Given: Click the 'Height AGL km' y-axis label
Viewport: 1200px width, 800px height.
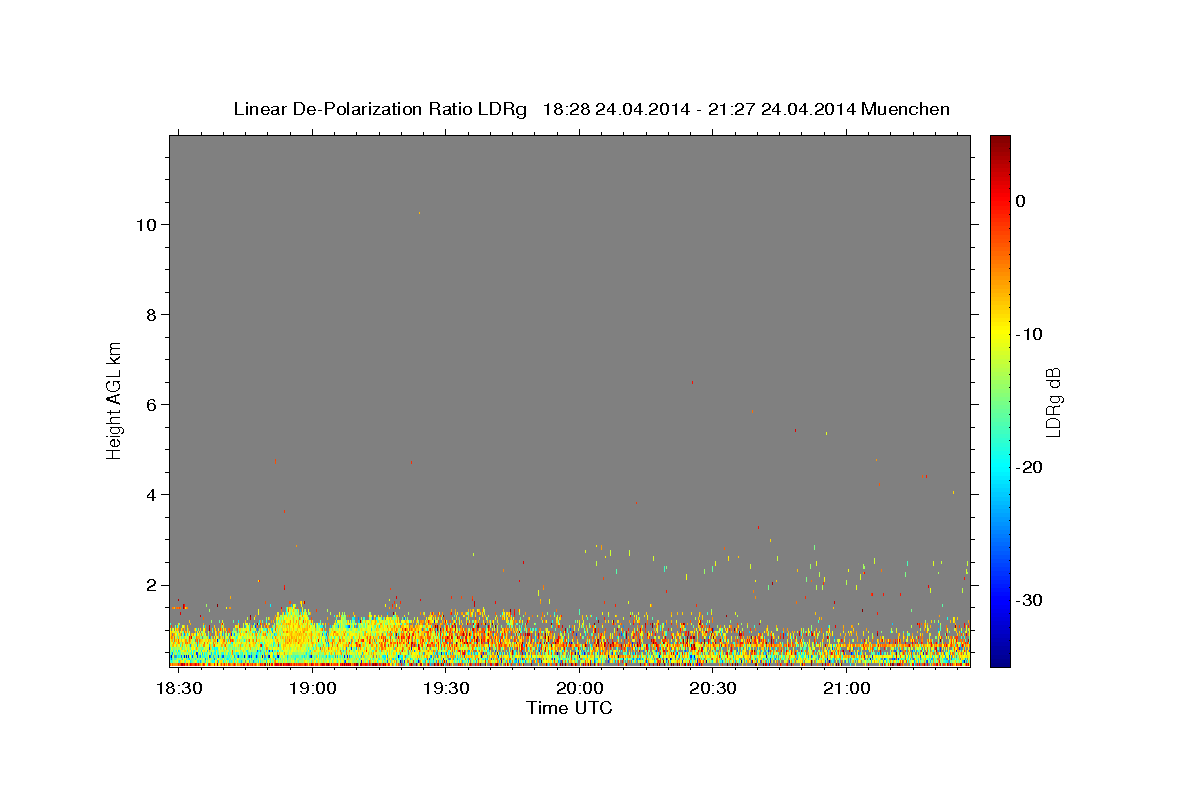Looking at the screenshot, I should pyautogui.click(x=114, y=399).
